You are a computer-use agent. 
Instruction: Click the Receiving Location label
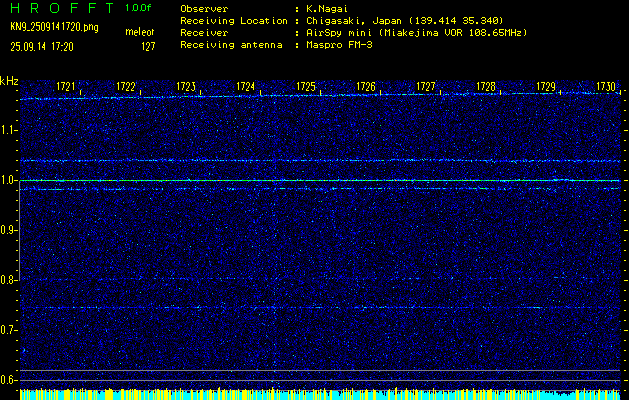coord(234,21)
